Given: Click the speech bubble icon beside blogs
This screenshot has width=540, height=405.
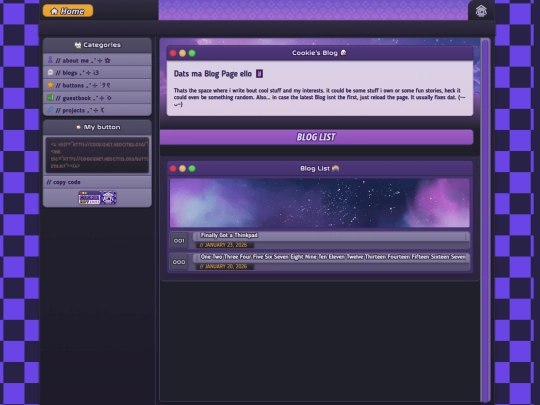Looking at the screenshot, I should pyautogui.click(x=50, y=72).
